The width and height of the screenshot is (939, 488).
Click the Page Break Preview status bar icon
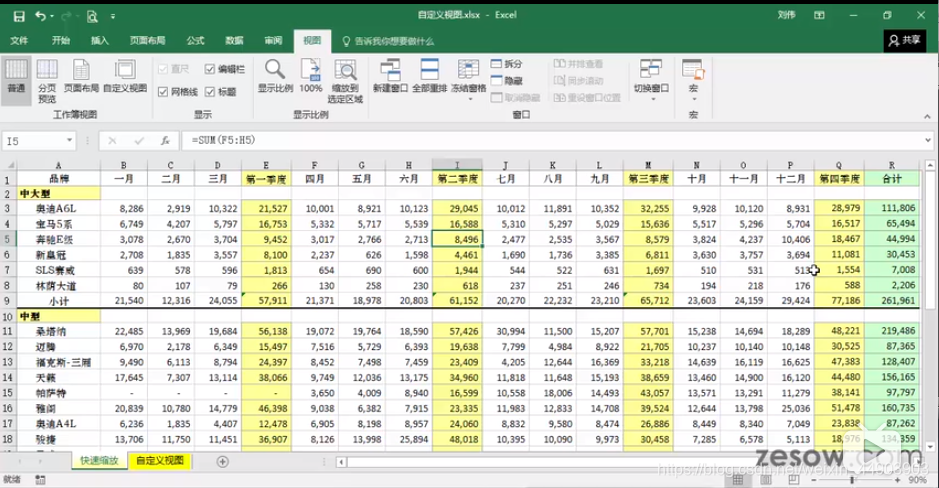[x=794, y=480]
